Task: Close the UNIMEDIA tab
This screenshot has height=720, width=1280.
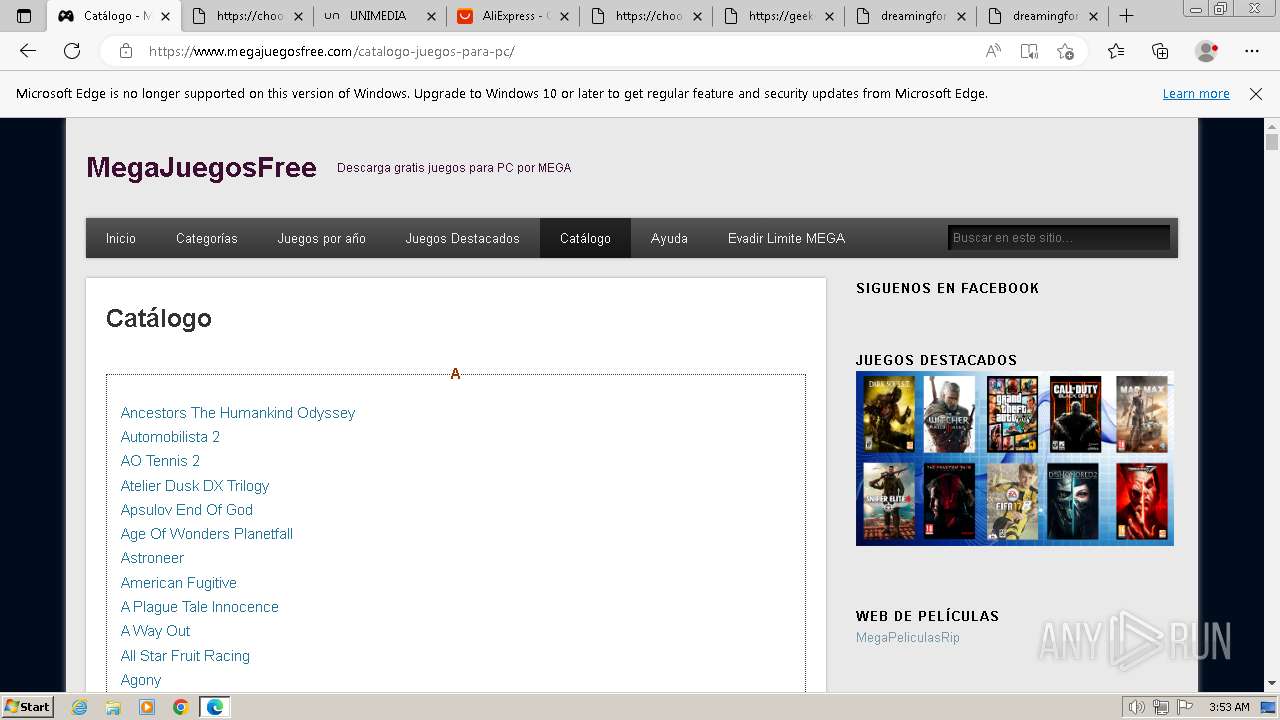Action: [431, 16]
